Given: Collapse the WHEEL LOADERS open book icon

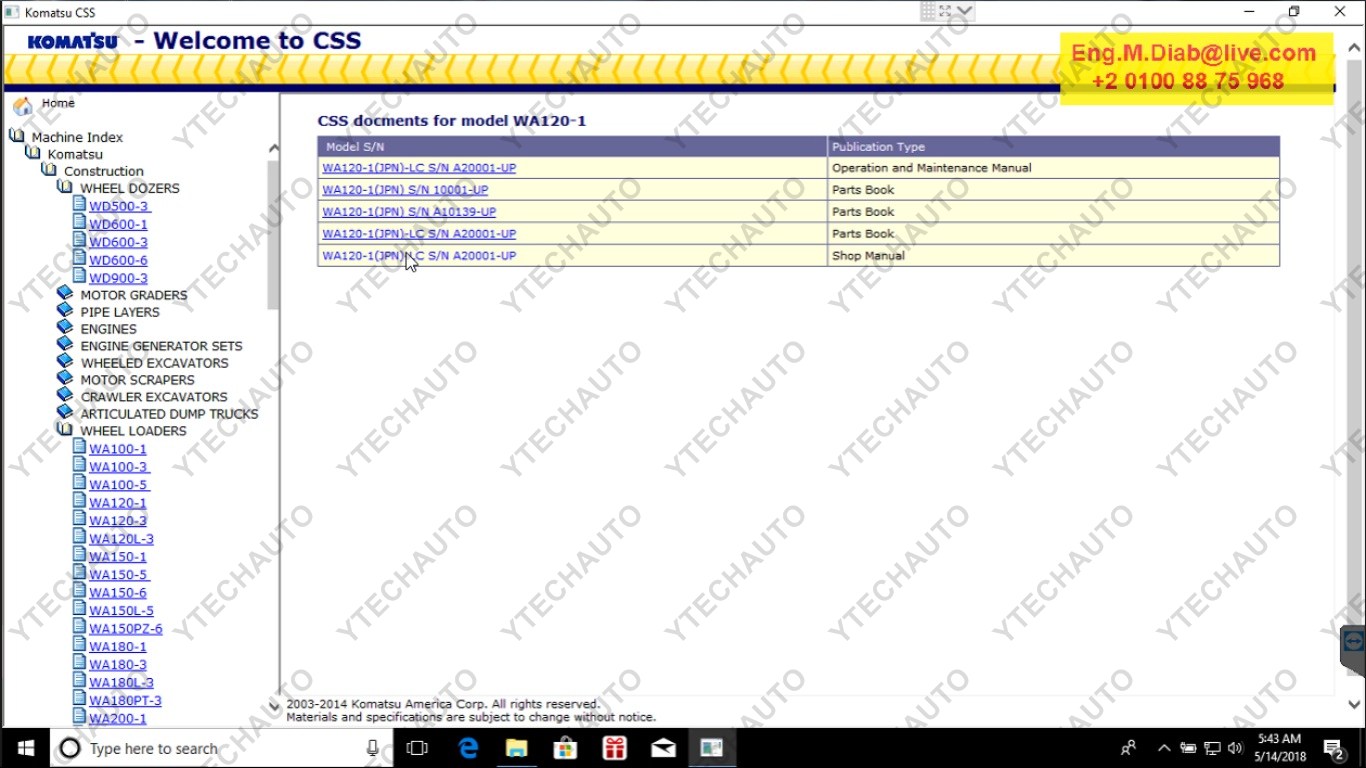Looking at the screenshot, I should point(65,430).
